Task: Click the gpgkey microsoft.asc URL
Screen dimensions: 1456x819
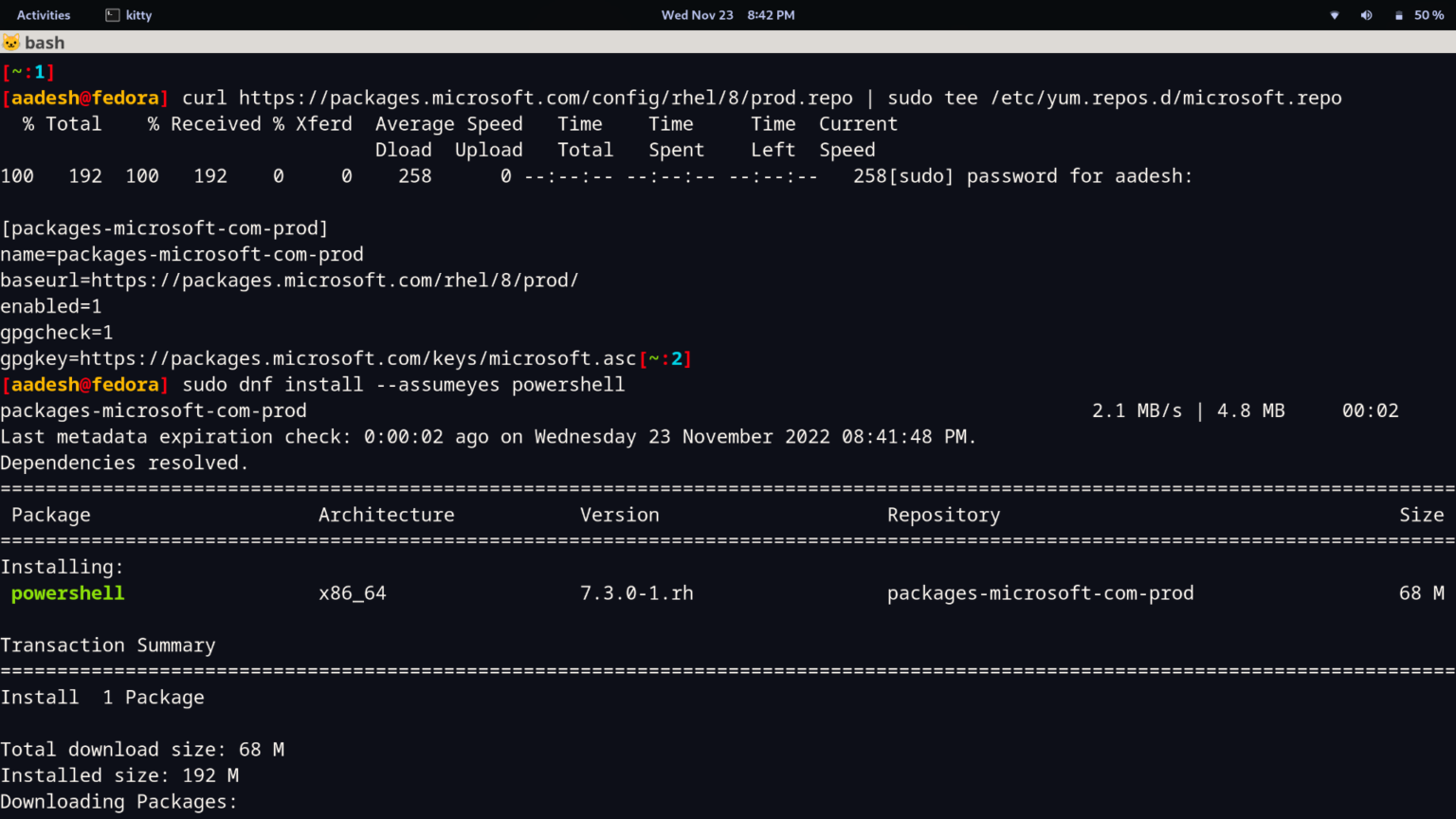Action: [x=357, y=359]
